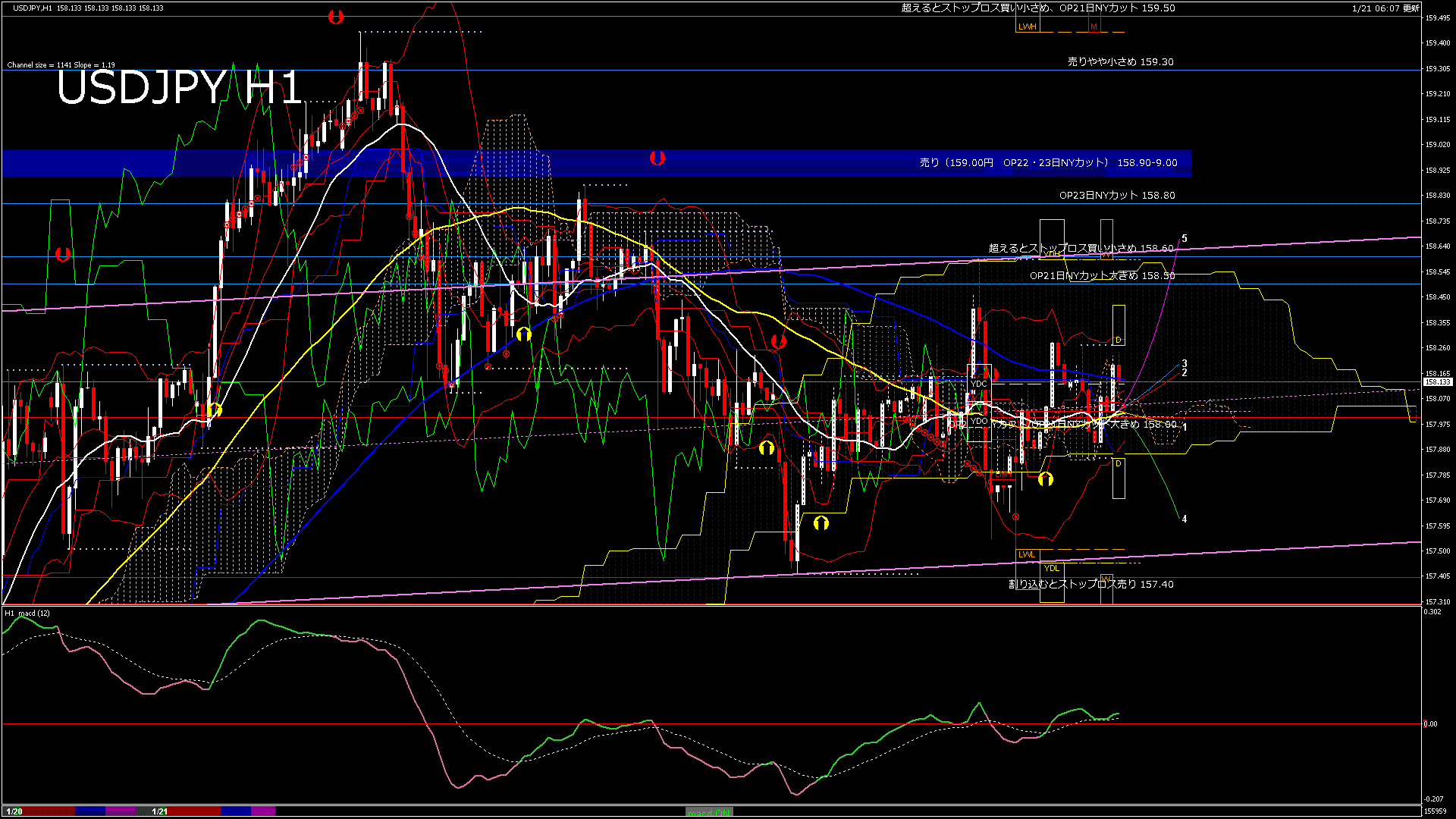Click the red arrow marker left of USDJPY H1 title
The image size is (1456, 819).
(63, 254)
